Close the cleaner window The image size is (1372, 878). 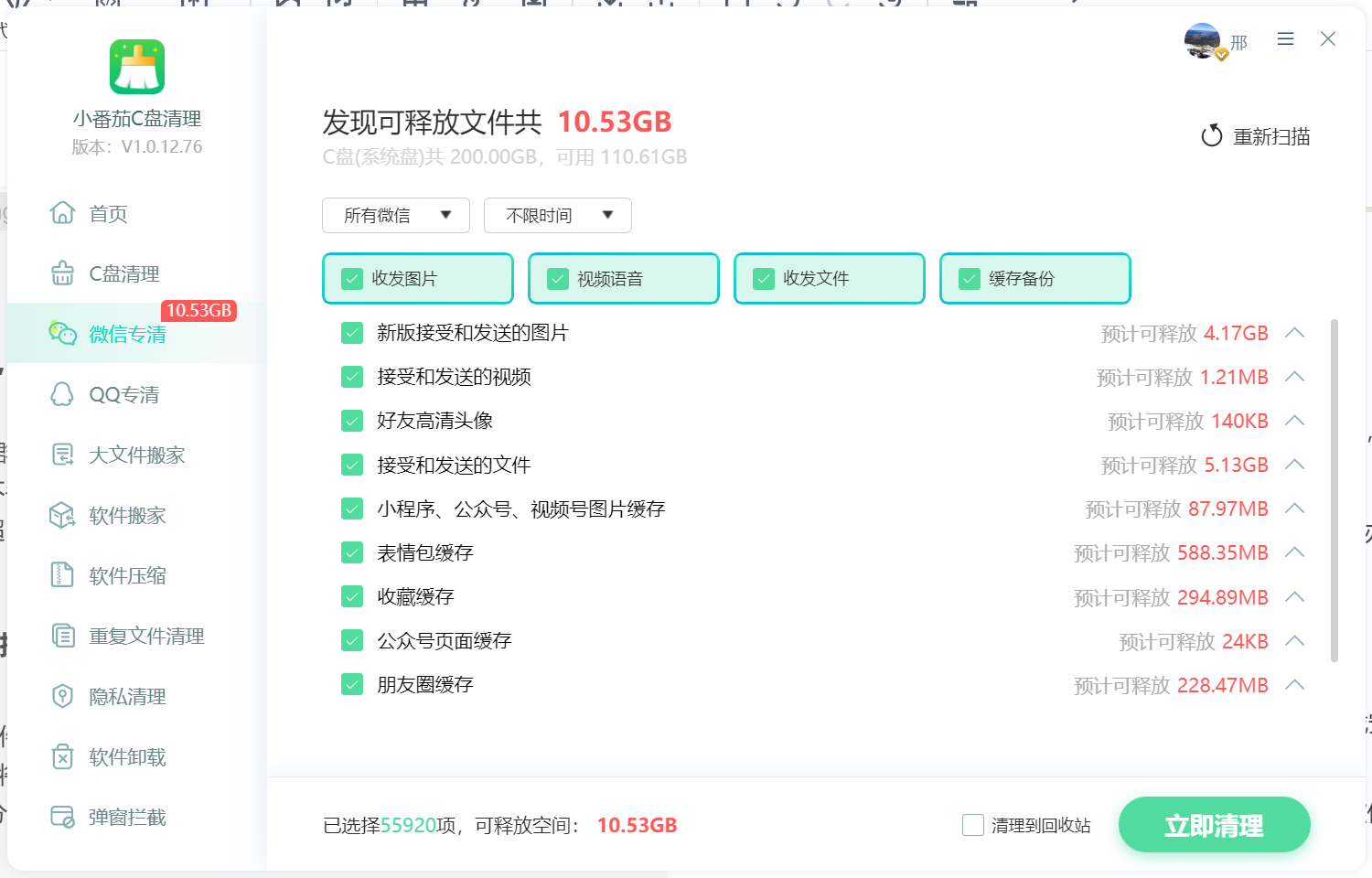click(1328, 38)
